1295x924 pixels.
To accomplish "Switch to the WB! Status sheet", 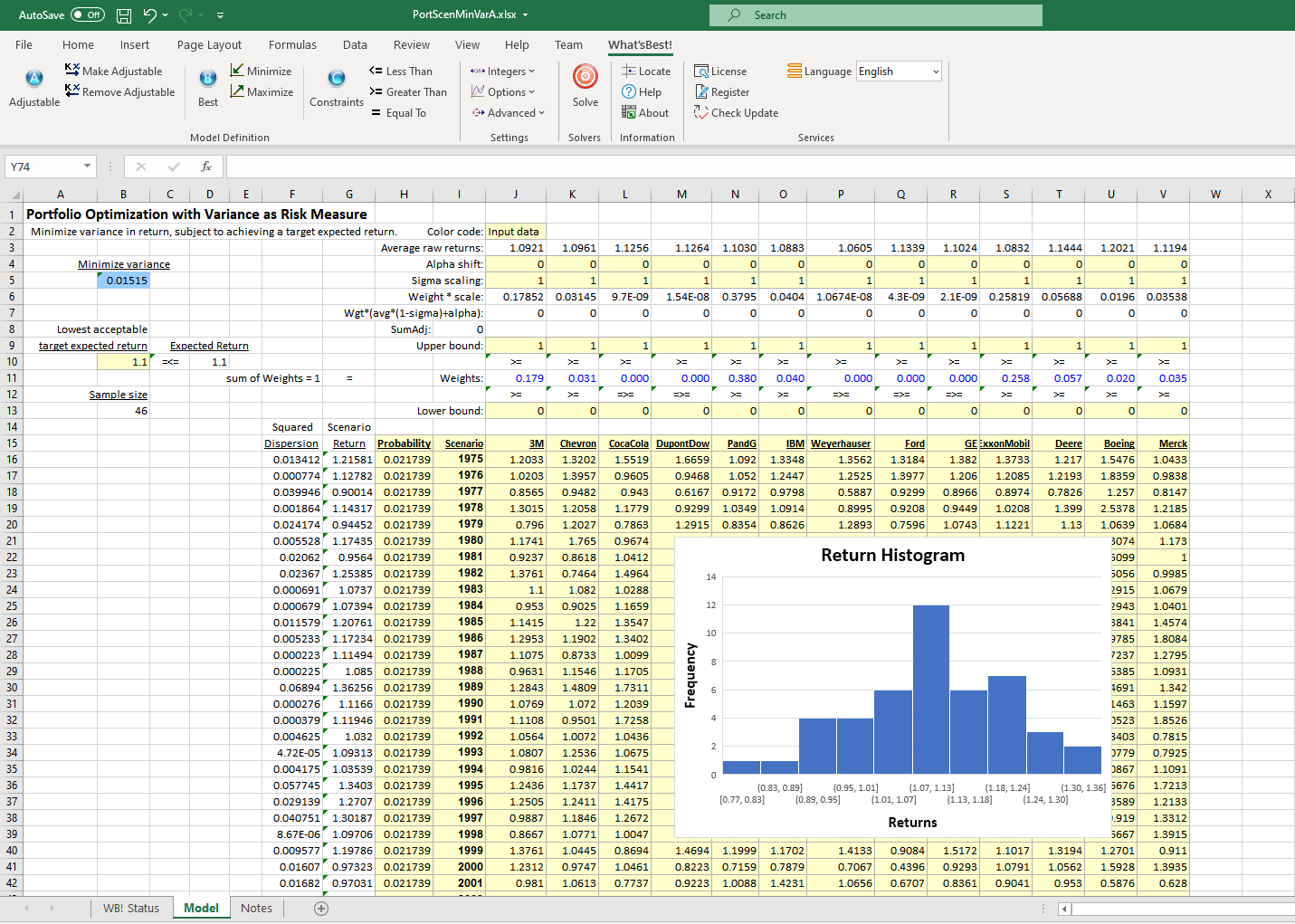I will click(130, 908).
